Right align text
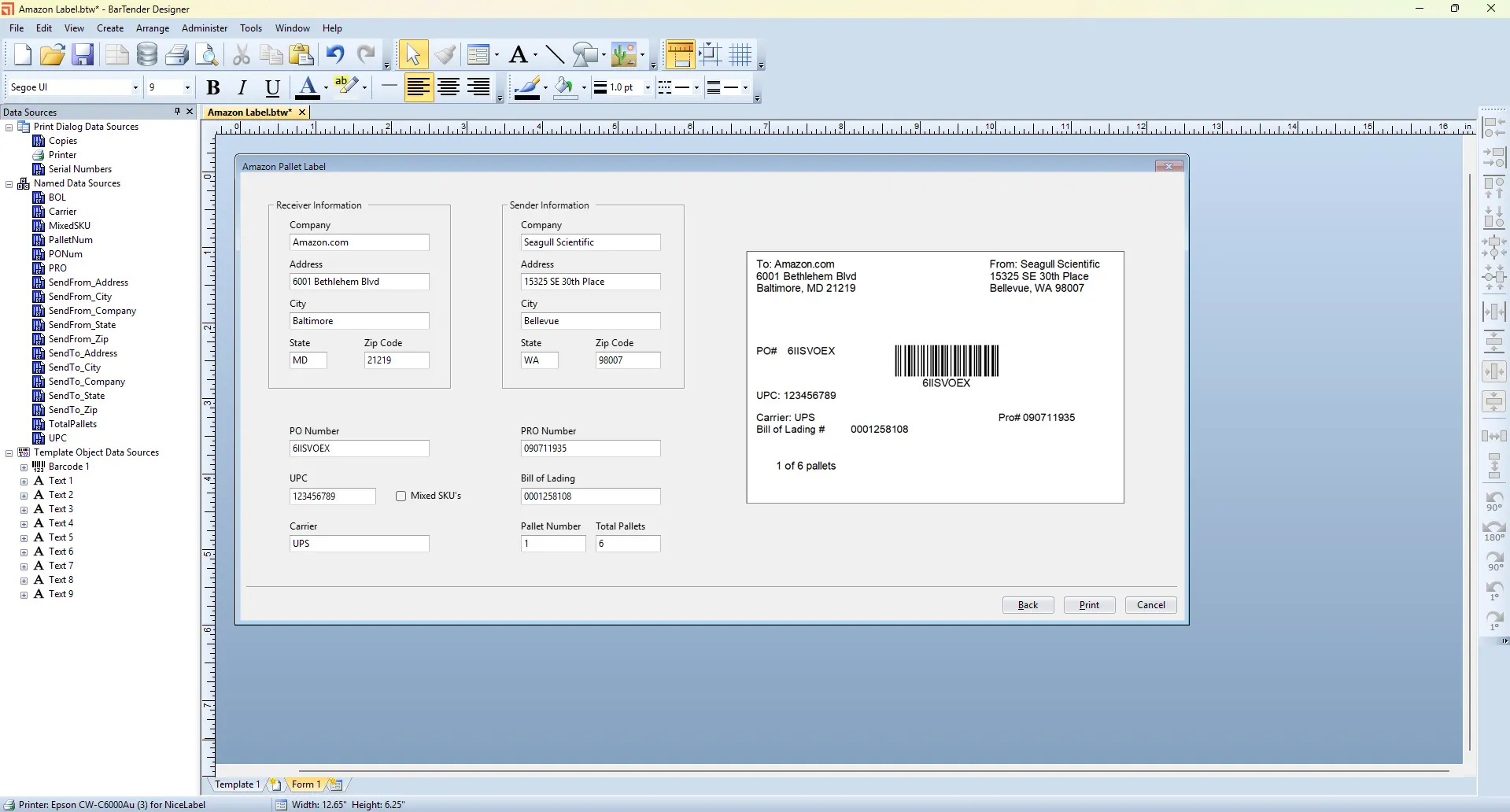Viewport: 1510px width, 812px height. pyautogui.click(x=478, y=87)
